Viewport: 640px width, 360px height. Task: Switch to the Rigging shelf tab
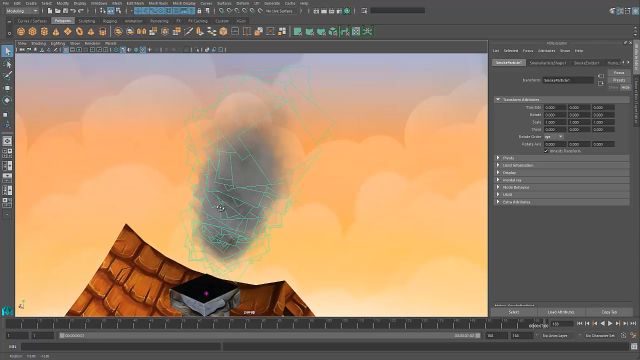point(109,21)
